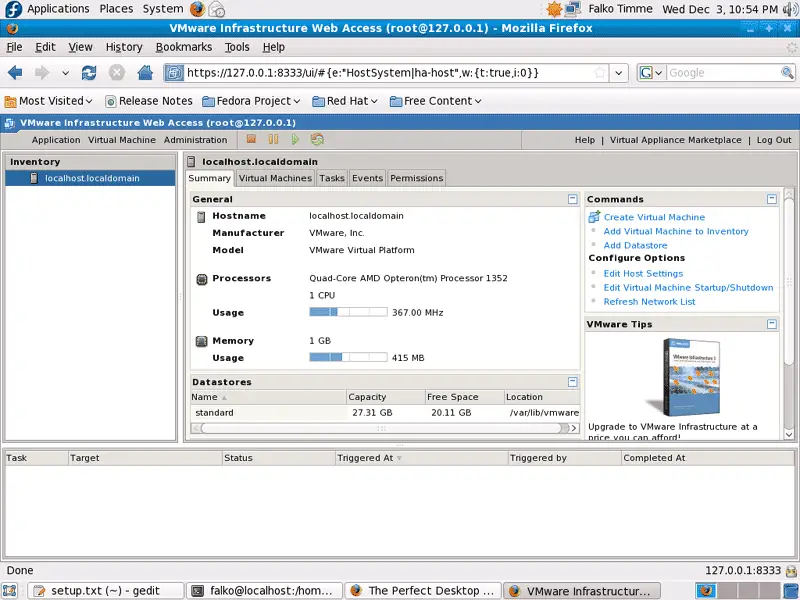Click the padlock icon in status bar
The image size is (800, 600).
click(791, 570)
